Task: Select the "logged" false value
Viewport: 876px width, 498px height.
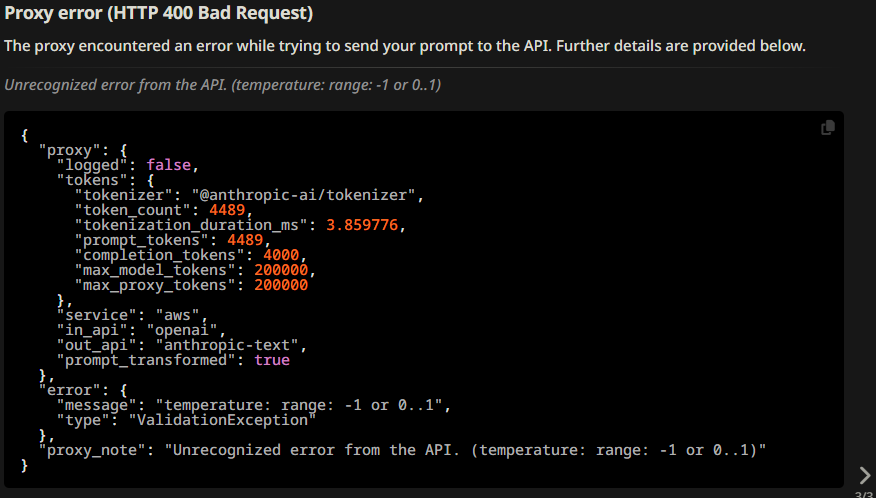Action: coord(169,165)
